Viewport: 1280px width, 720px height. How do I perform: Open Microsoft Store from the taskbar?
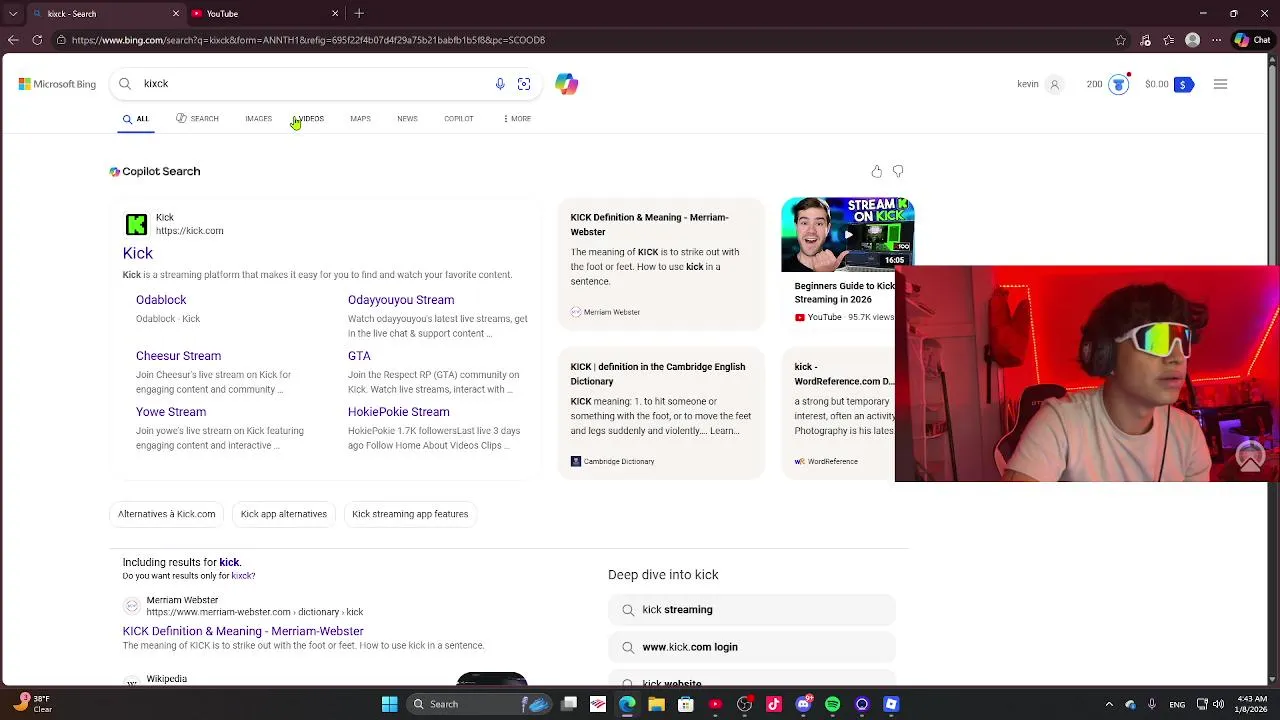(686, 704)
